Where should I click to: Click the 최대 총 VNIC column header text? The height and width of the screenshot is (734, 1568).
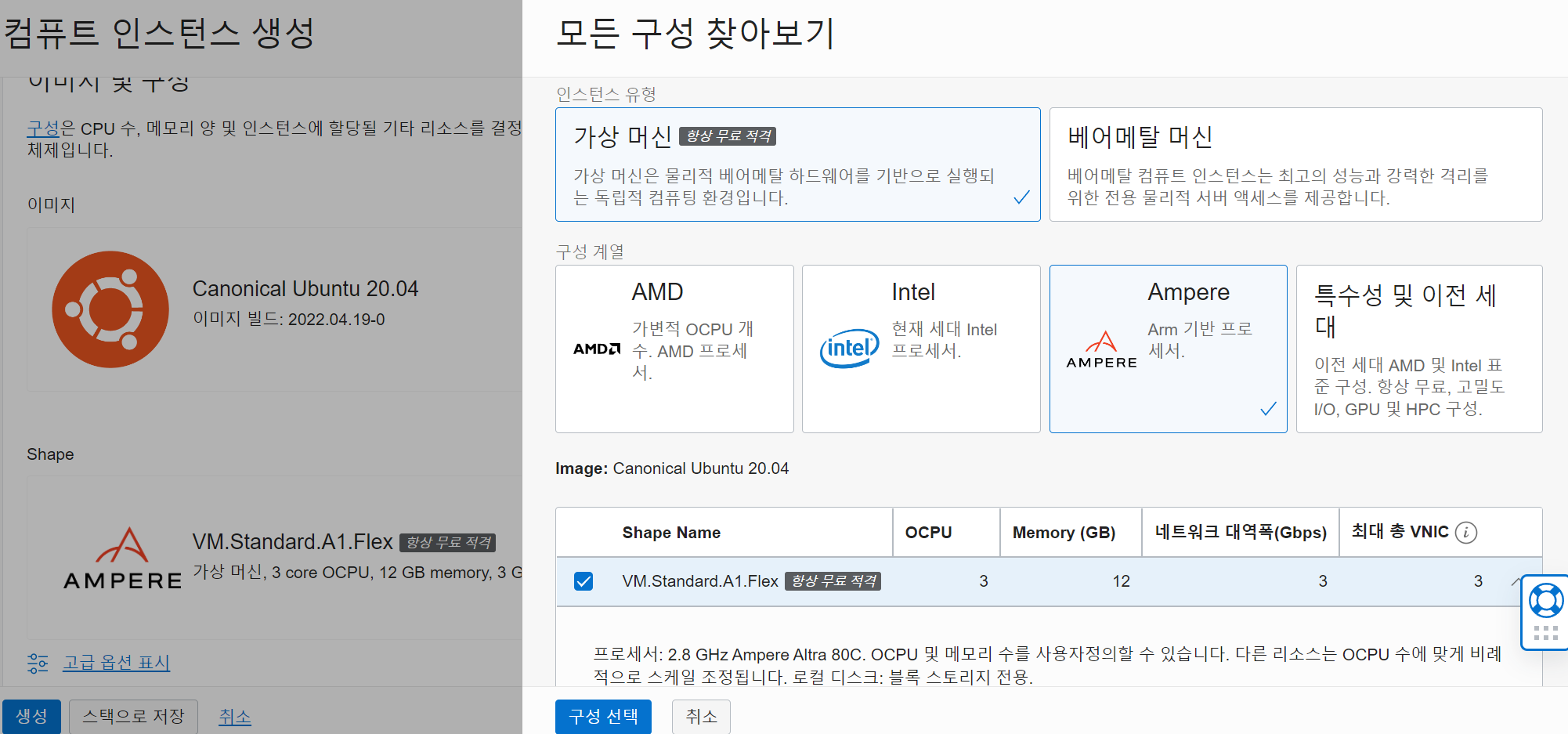pos(1400,532)
